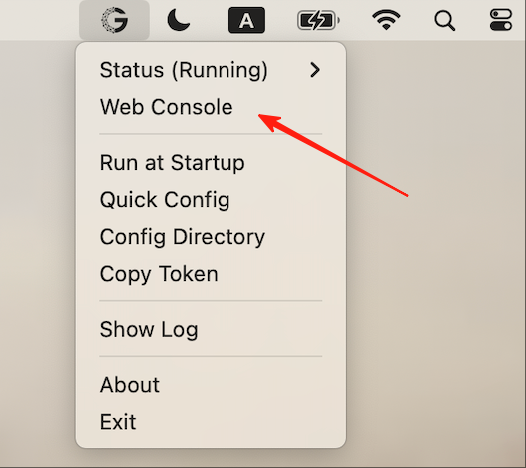The height and width of the screenshot is (468, 526).
Task: Select Status (Running) menu entry
Action: point(211,70)
